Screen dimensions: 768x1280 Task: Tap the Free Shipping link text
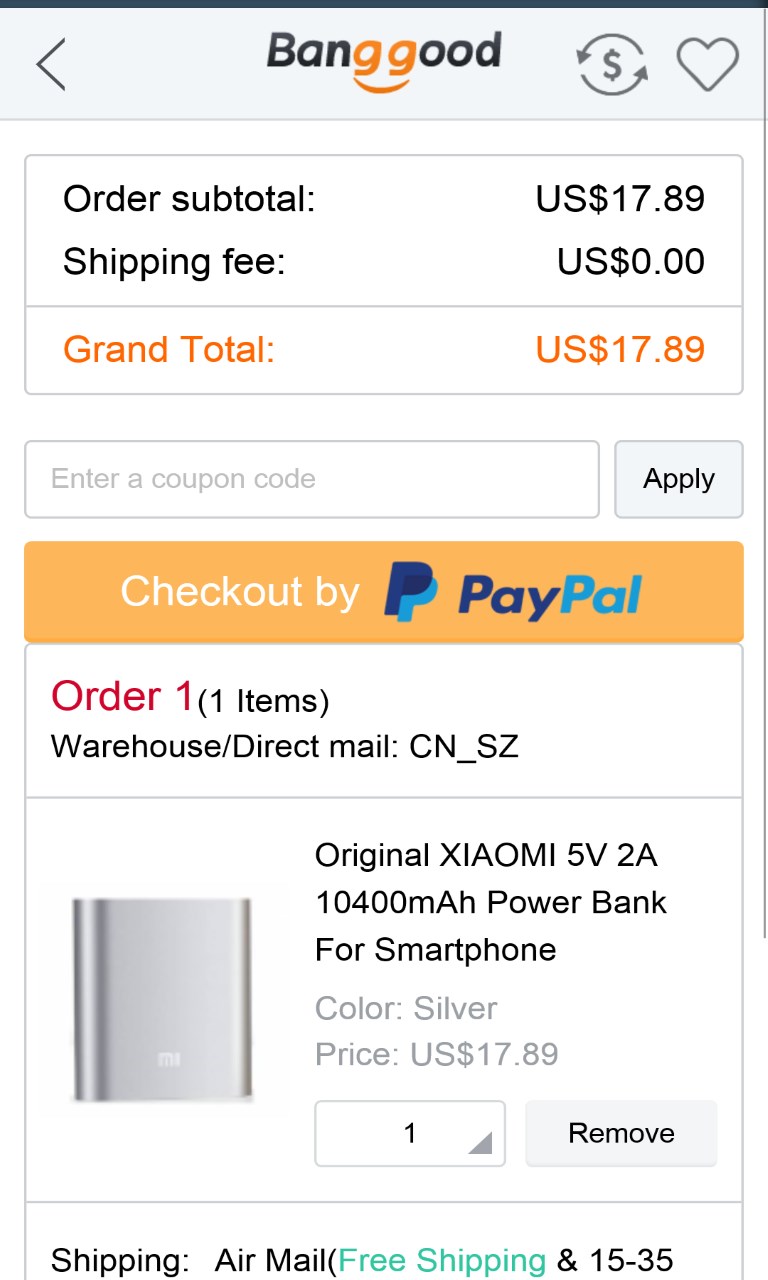[x=442, y=1259]
